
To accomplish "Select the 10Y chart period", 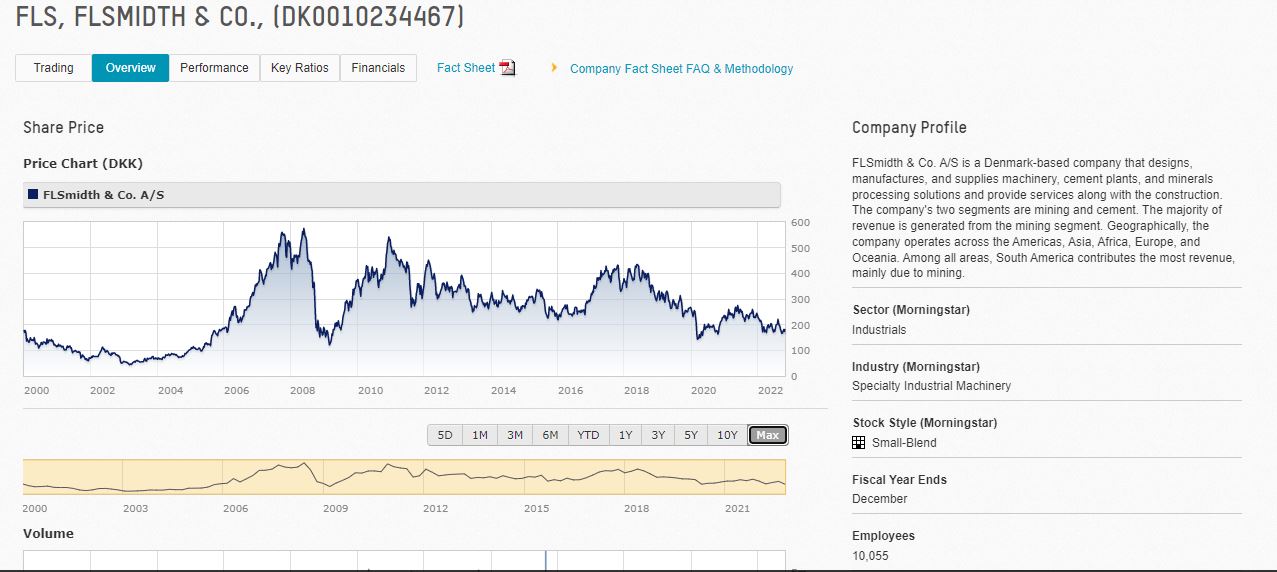I will pos(727,435).
